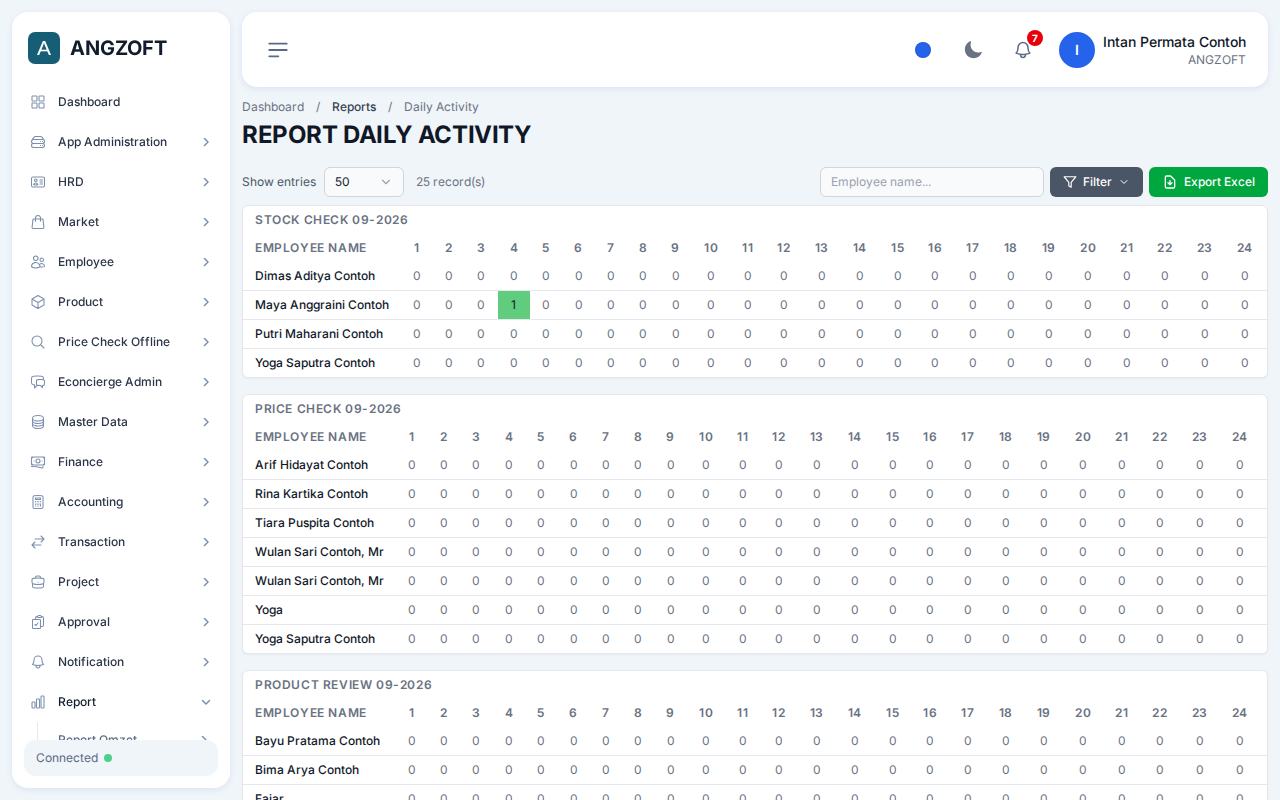1280x800 pixels.
Task: Expand the HRD menu chevron
Action: coord(206,182)
